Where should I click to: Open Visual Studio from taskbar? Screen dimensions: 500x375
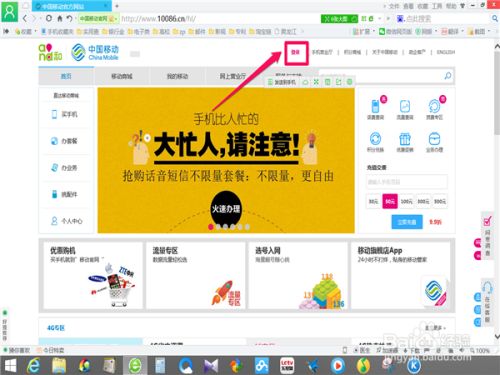tap(211, 366)
